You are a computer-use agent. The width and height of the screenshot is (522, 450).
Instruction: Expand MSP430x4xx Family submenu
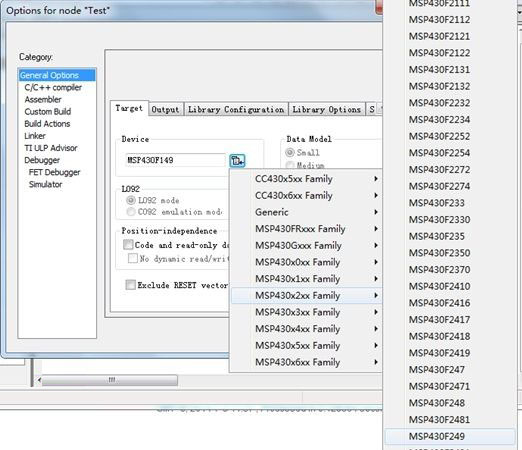click(306, 329)
